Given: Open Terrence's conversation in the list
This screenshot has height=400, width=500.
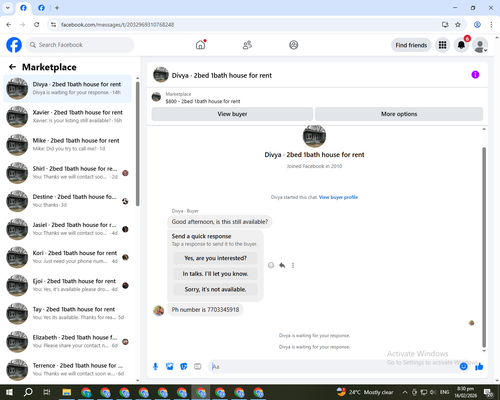Looking at the screenshot, I should pyautogui.click(x=67, y=369).
